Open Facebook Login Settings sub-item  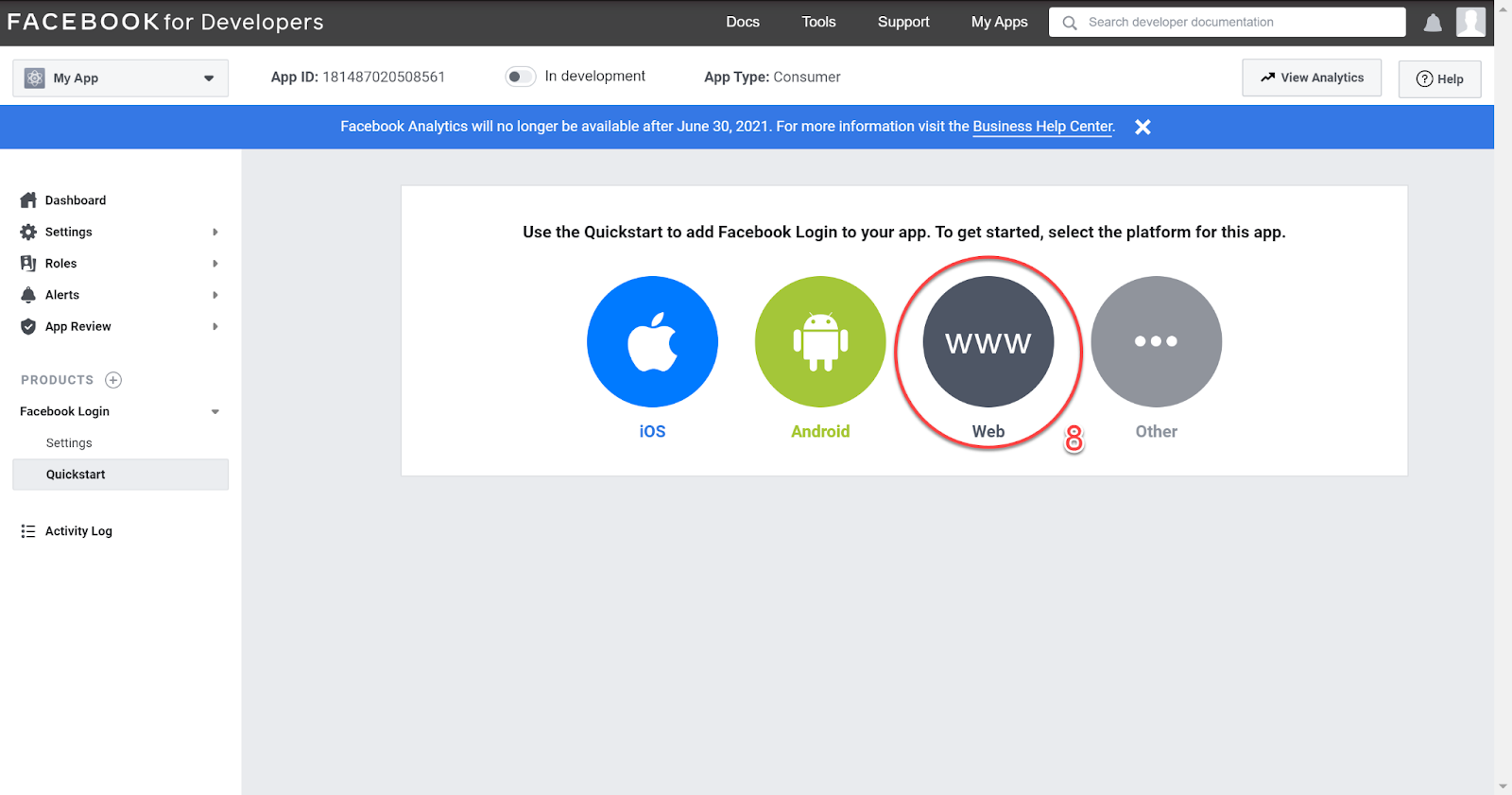coord(69,443)
